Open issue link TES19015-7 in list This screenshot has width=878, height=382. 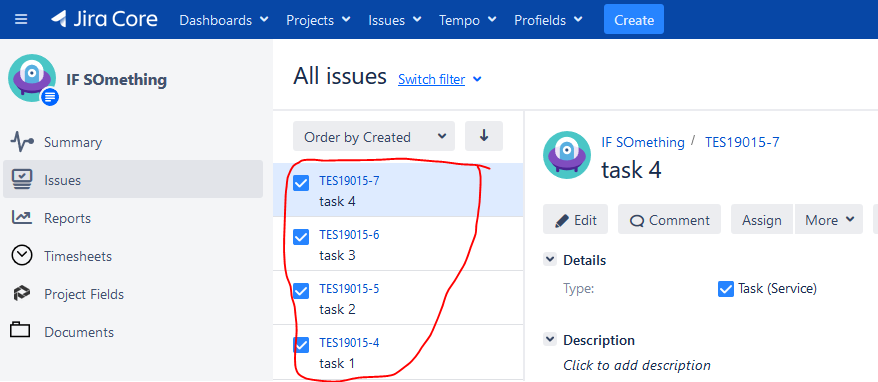[x=349, y=181]
